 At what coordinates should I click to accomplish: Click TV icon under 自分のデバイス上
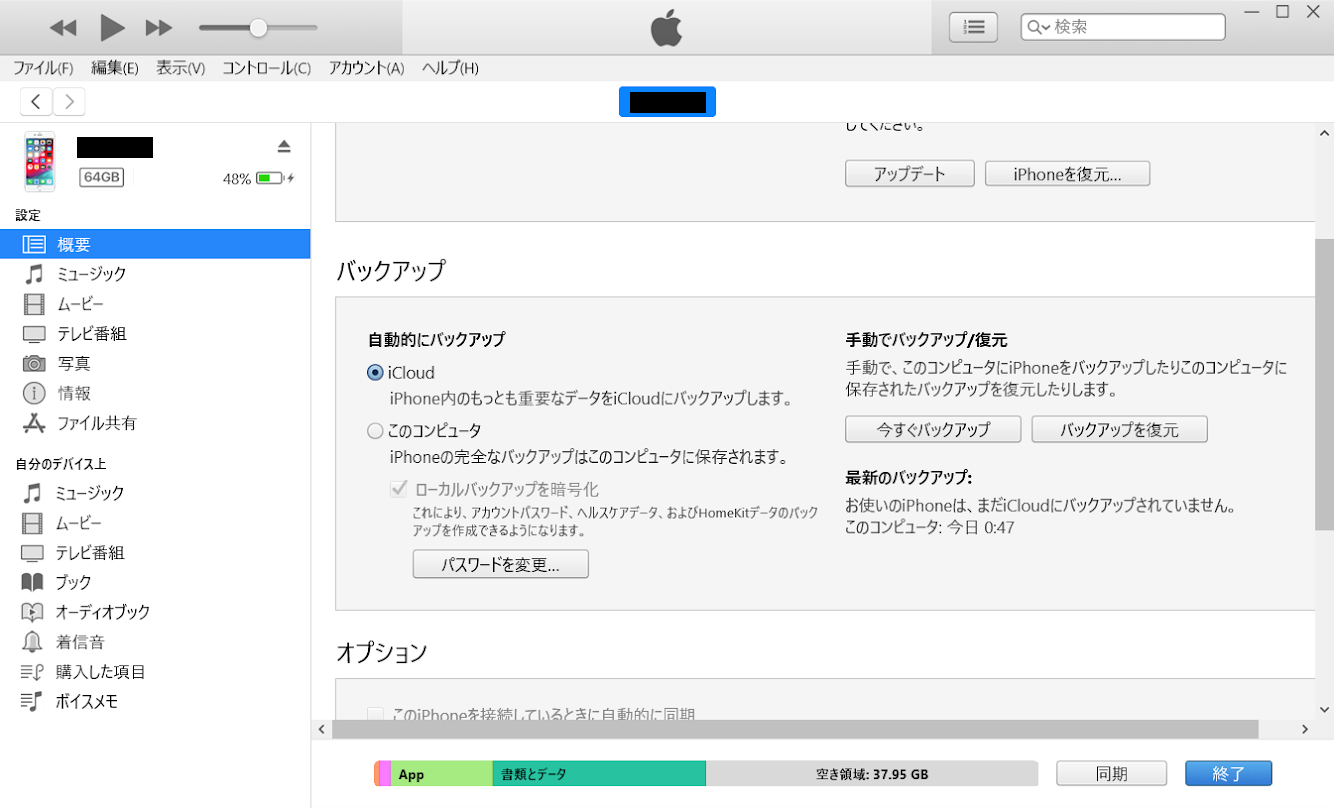point(33,553)
